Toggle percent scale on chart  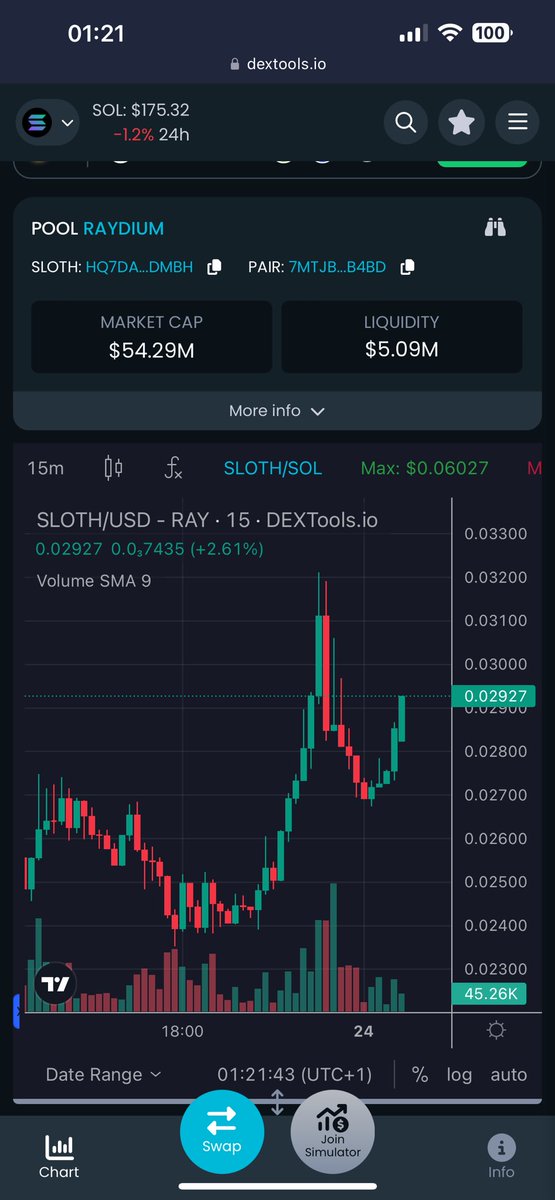[x=420, y=1075]
